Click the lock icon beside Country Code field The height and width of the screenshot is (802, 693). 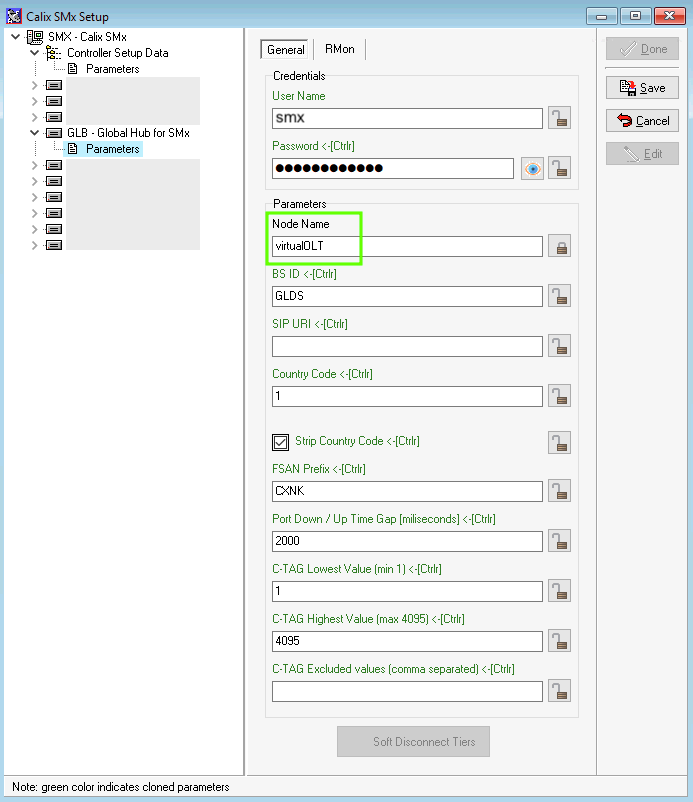(x=560, y=396)
